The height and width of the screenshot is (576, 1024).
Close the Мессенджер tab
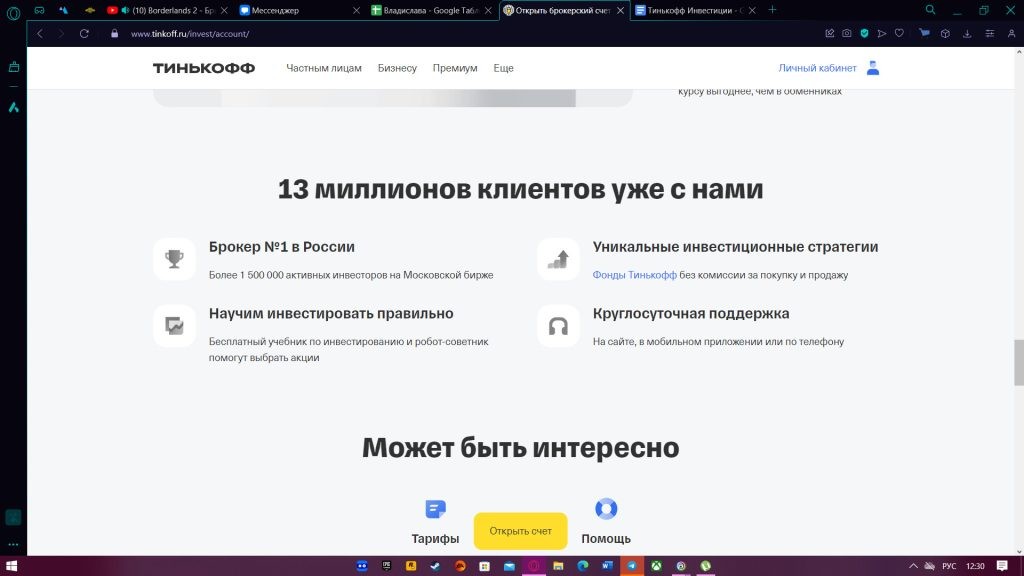click(356, 10)
